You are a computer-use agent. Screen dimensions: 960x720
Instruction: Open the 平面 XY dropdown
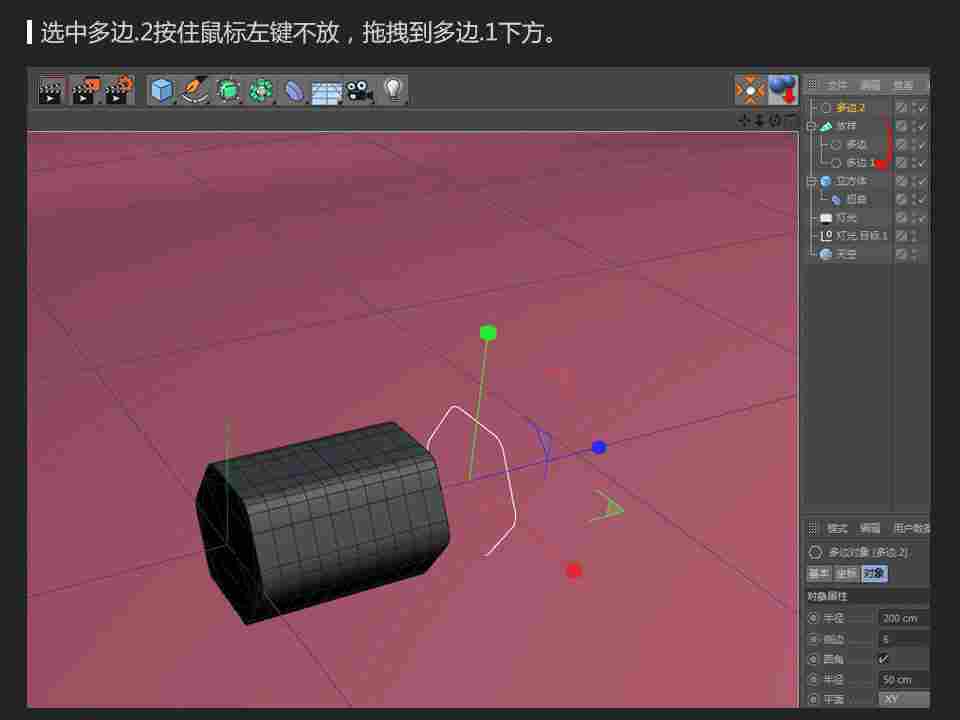905,698
